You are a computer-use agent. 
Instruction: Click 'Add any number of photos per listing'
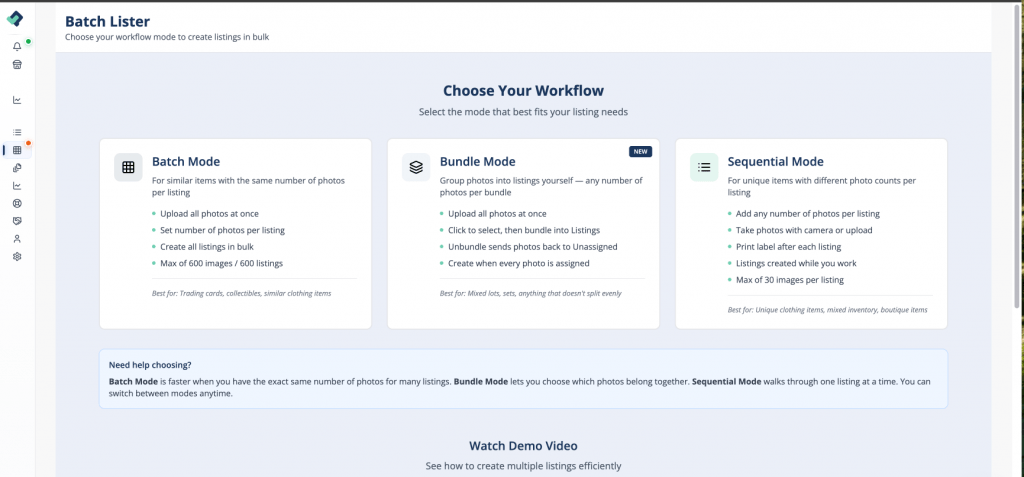(x=808, y=214)
